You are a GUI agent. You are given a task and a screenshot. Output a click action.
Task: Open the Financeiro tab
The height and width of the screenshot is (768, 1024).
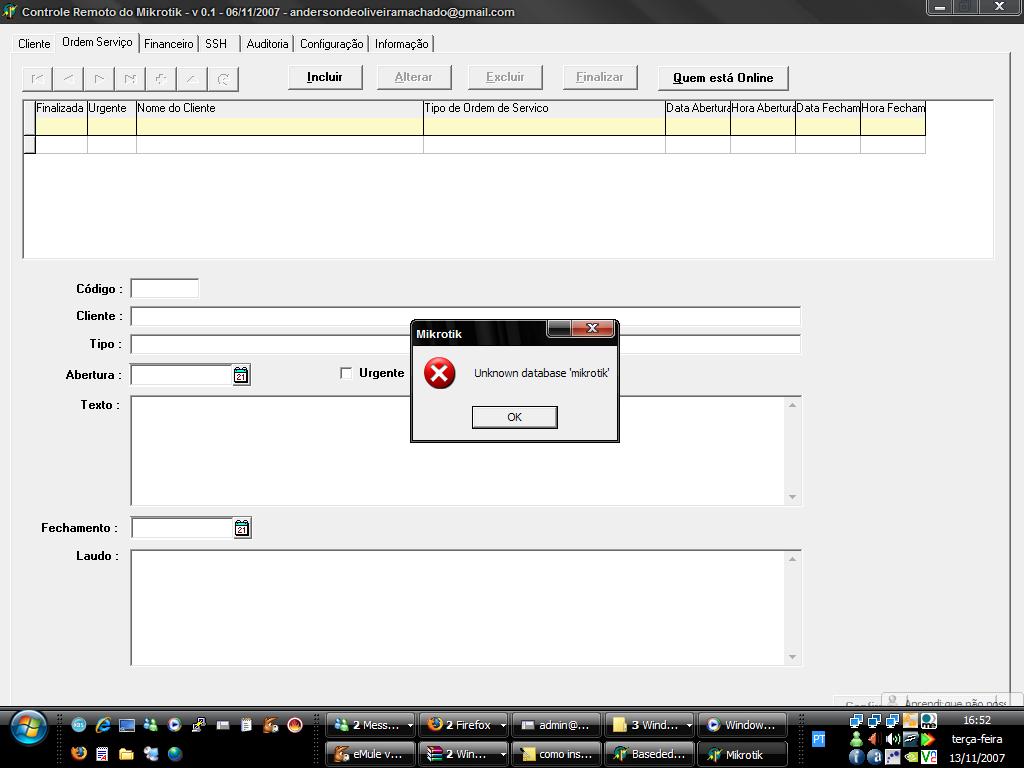click(x=168, y=44)
